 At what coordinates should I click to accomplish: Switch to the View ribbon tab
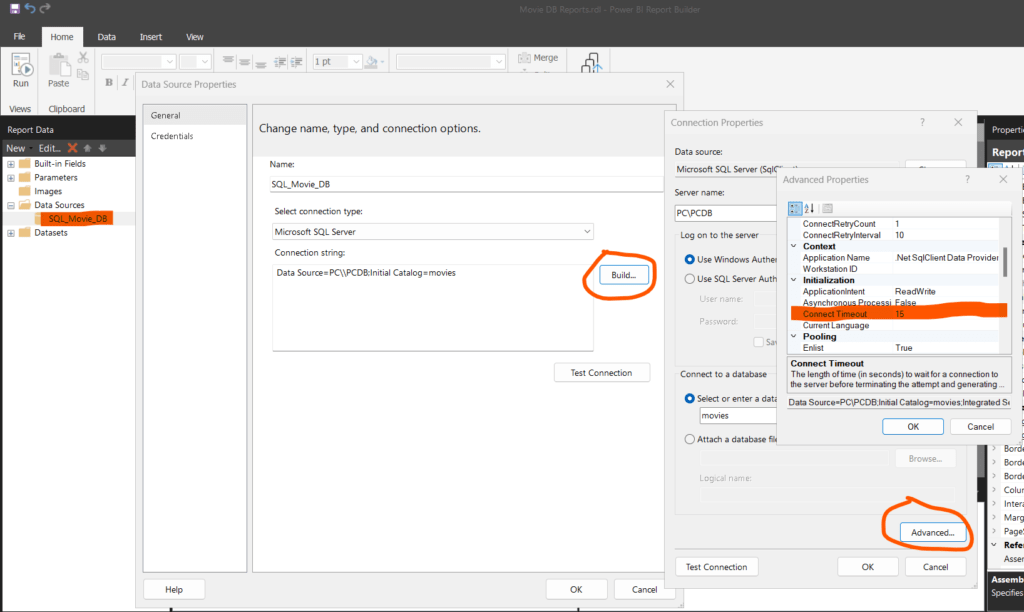coord(195,37)
